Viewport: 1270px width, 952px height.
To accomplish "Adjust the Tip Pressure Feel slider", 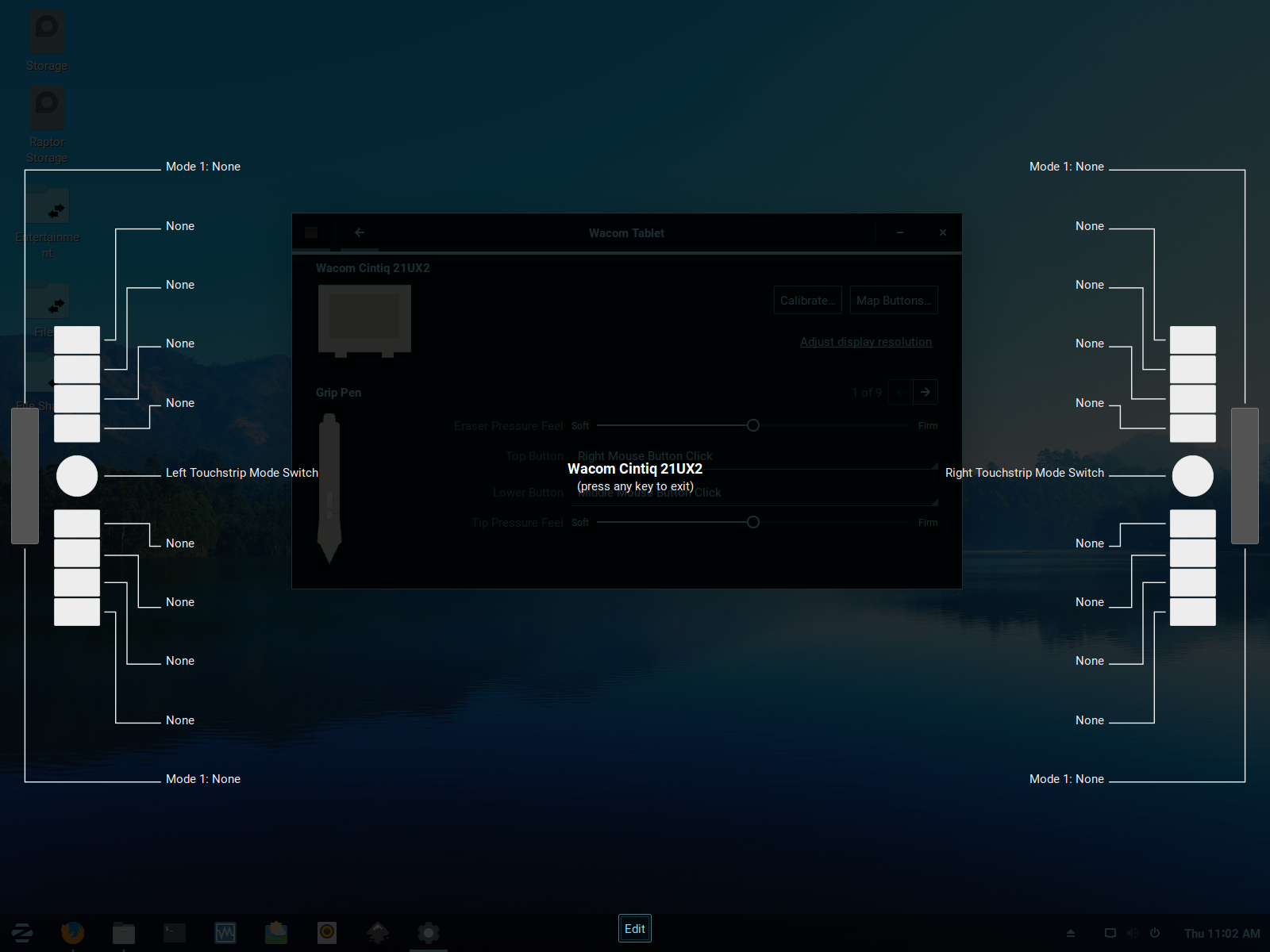I will click(752, 522).
